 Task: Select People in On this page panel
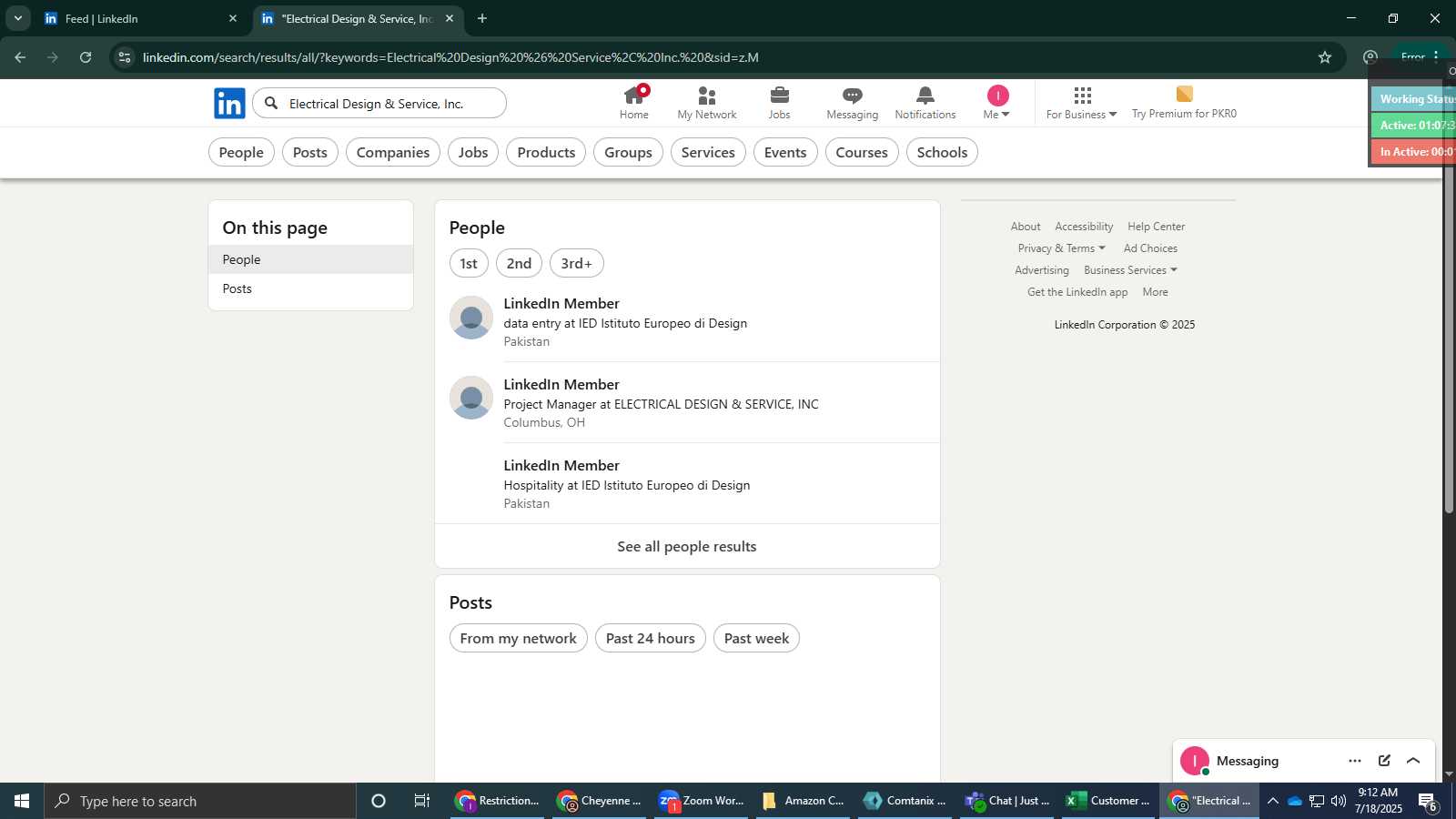tap(310, 259)
